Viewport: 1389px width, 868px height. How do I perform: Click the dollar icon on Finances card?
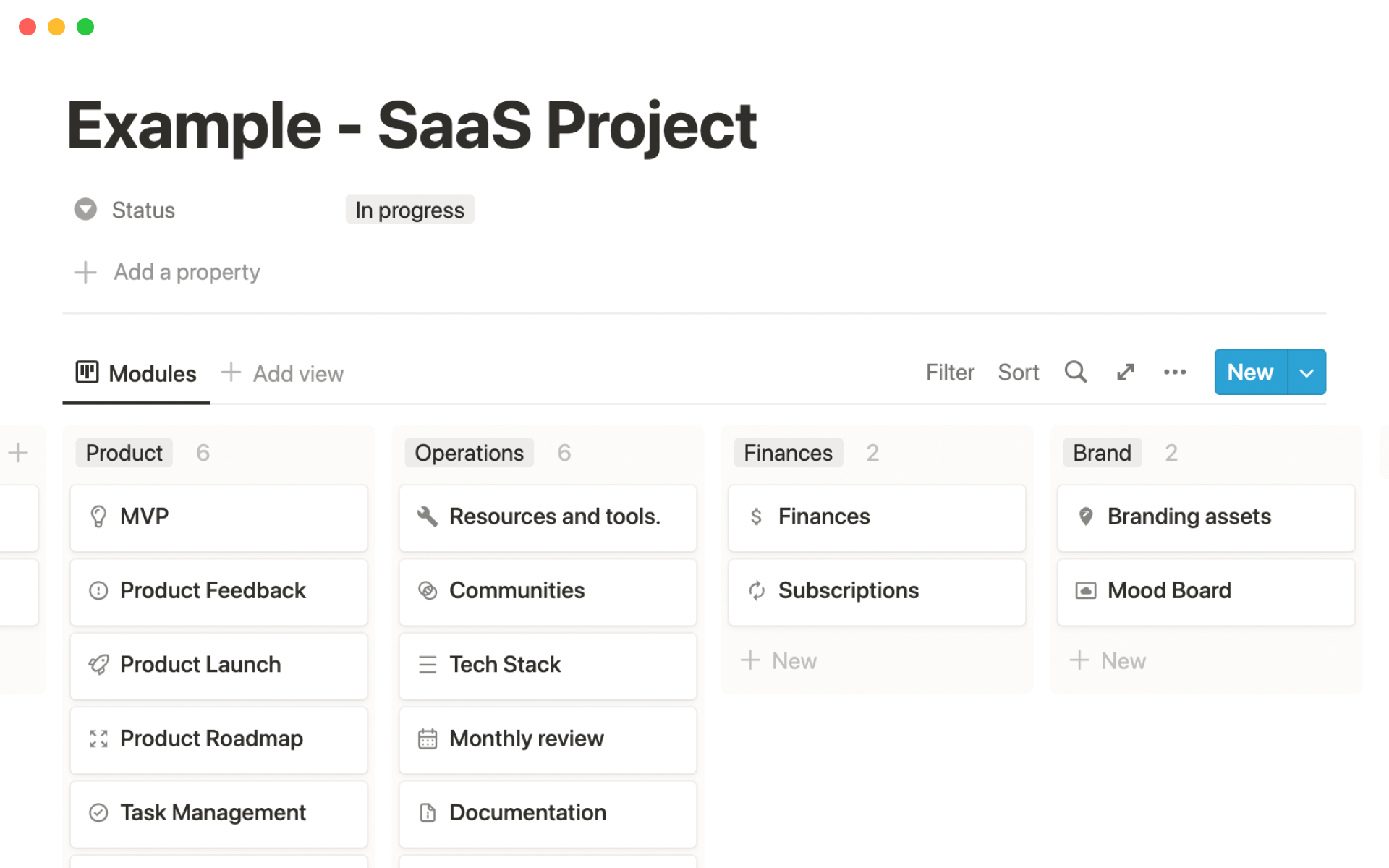pyautogui.click(x=756, y=516)
